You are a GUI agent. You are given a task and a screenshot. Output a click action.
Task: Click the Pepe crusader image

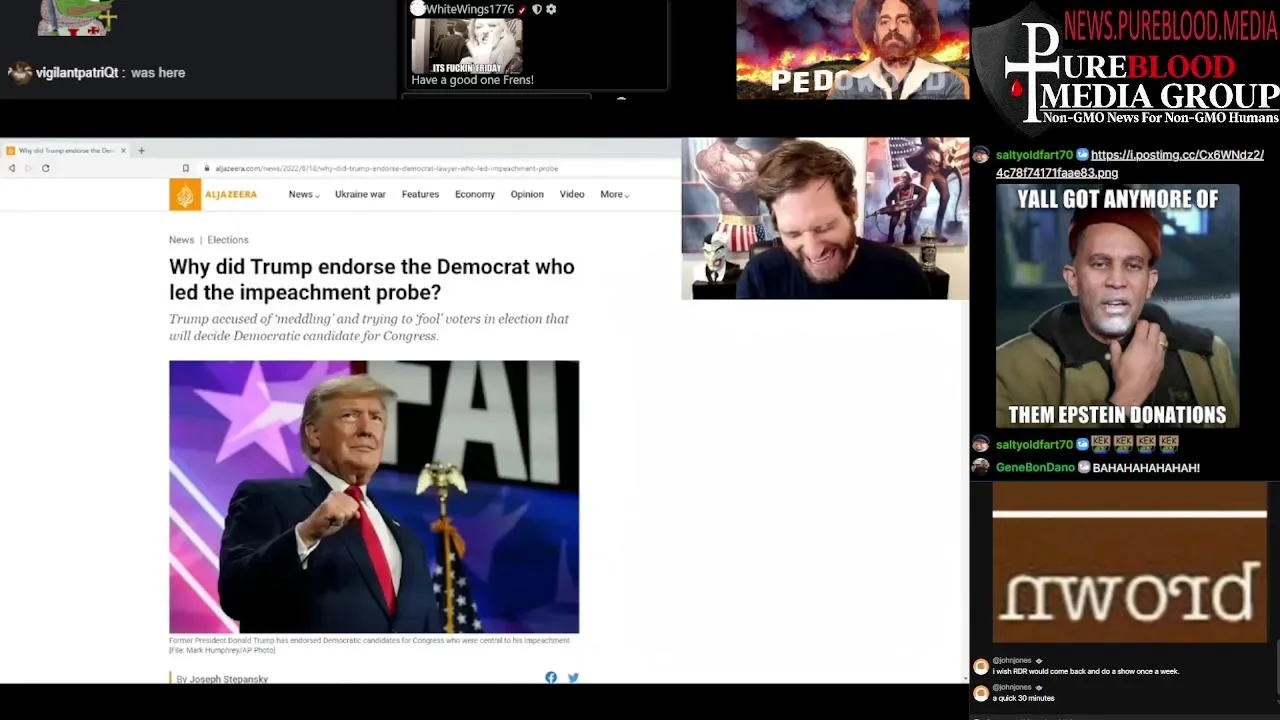[x=78, y=18]
